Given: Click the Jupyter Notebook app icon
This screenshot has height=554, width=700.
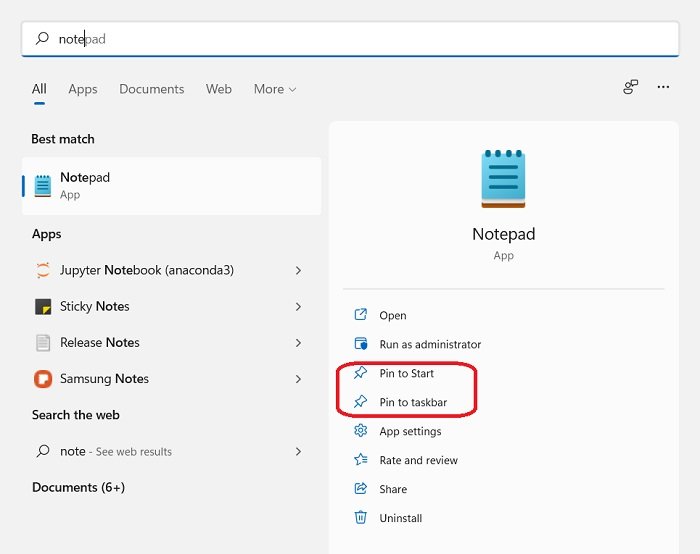Looking at the screenshot, I should click(43, 270).
